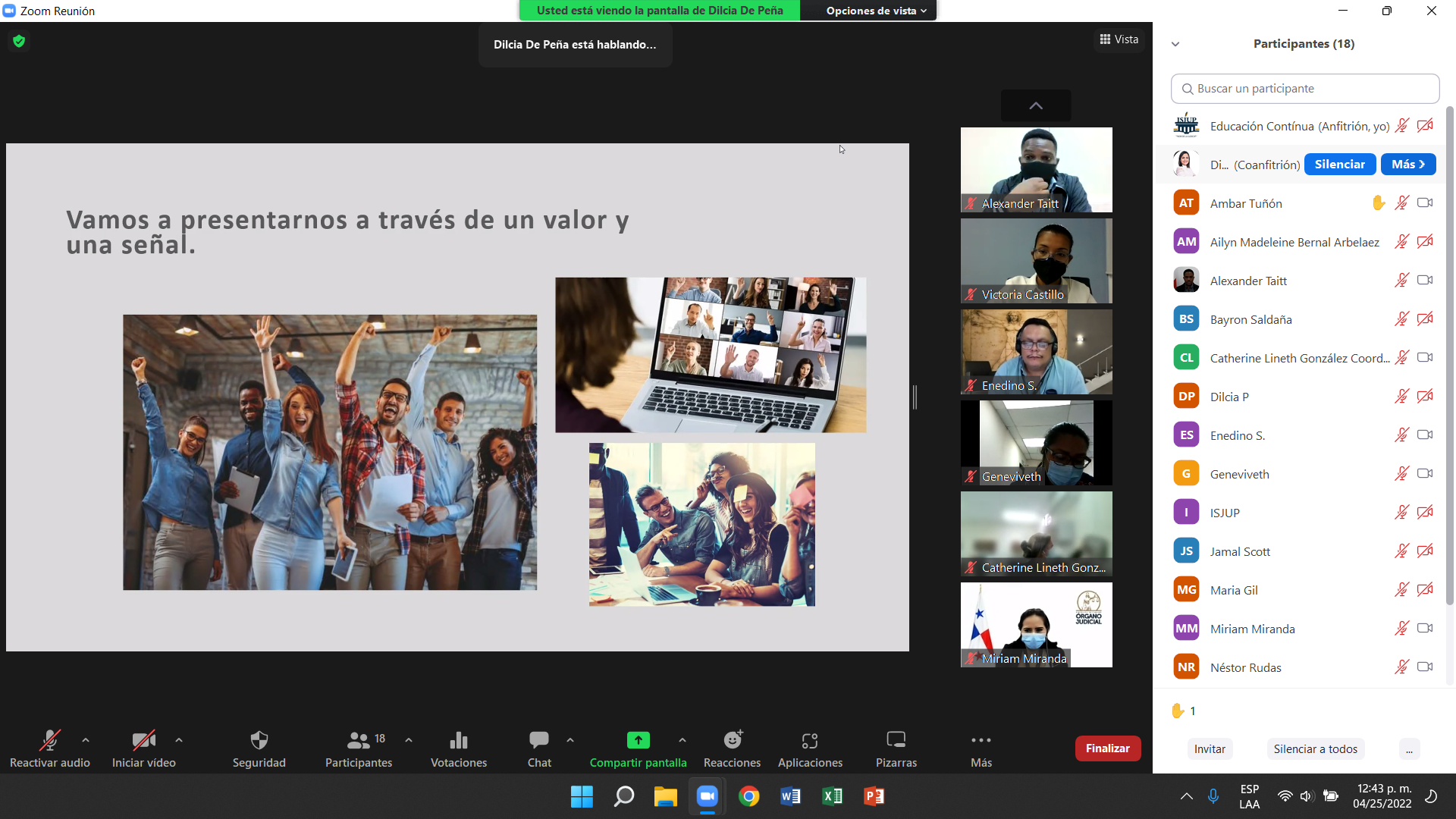Open Votaciones polls icon
This screenshot has height=819, width=1456.
coord(459,739)
